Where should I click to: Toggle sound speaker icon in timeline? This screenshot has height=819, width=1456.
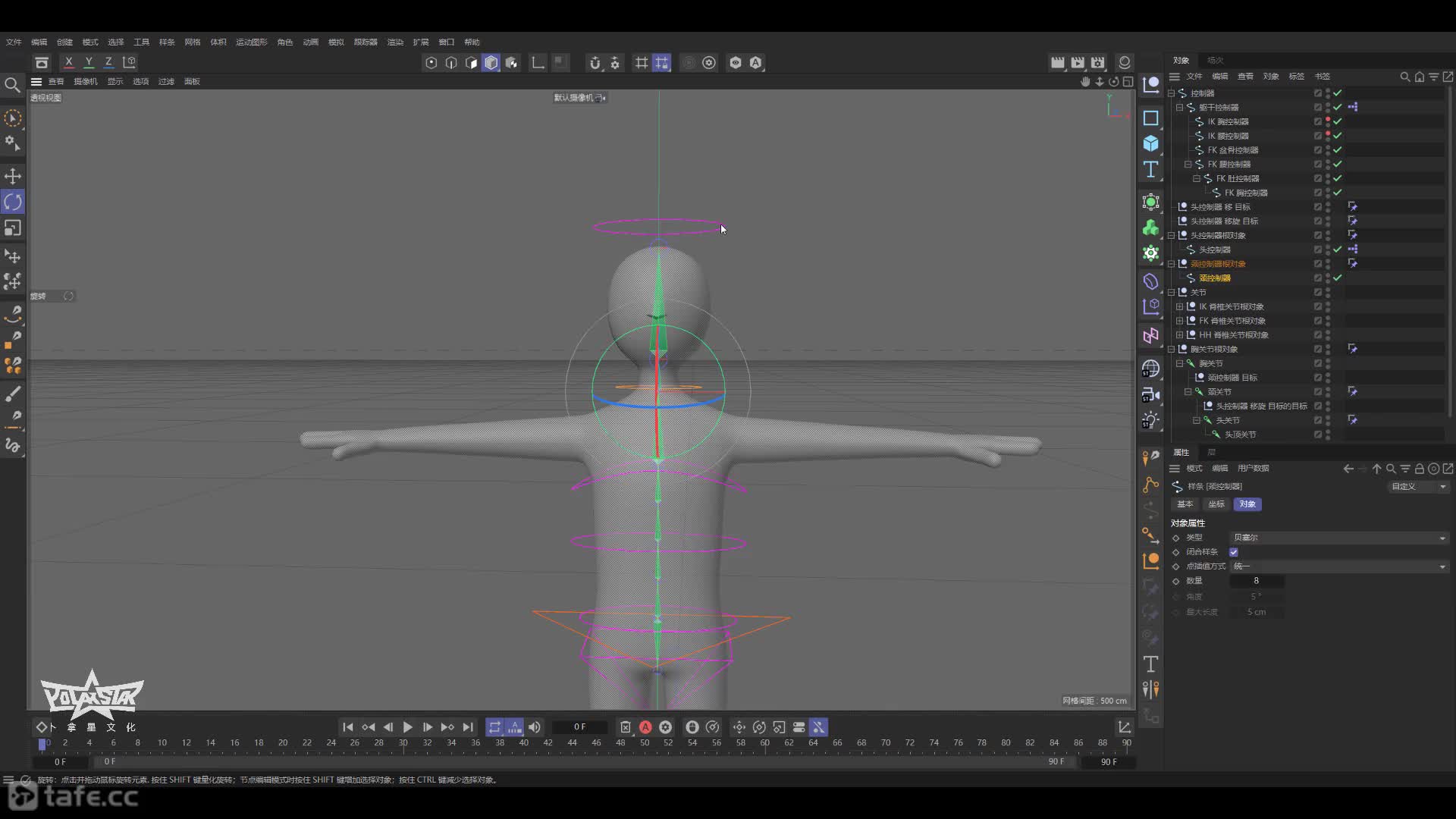tap(535, 727)
